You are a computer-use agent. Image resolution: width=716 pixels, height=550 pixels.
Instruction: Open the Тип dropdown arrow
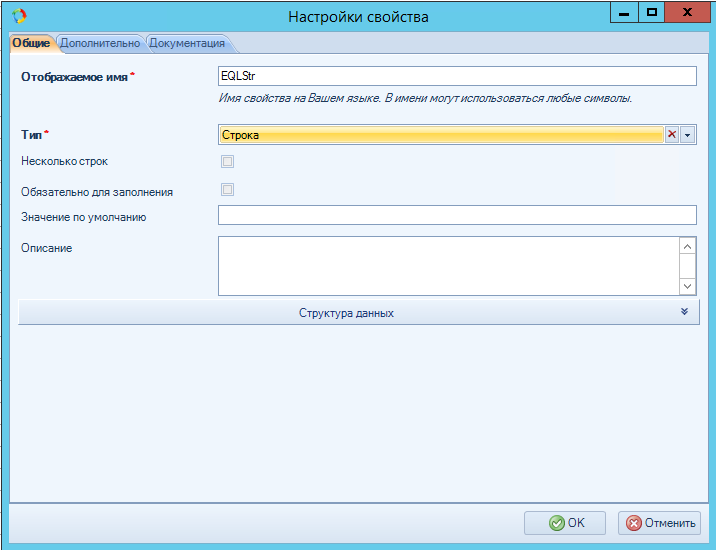[688, 135]
